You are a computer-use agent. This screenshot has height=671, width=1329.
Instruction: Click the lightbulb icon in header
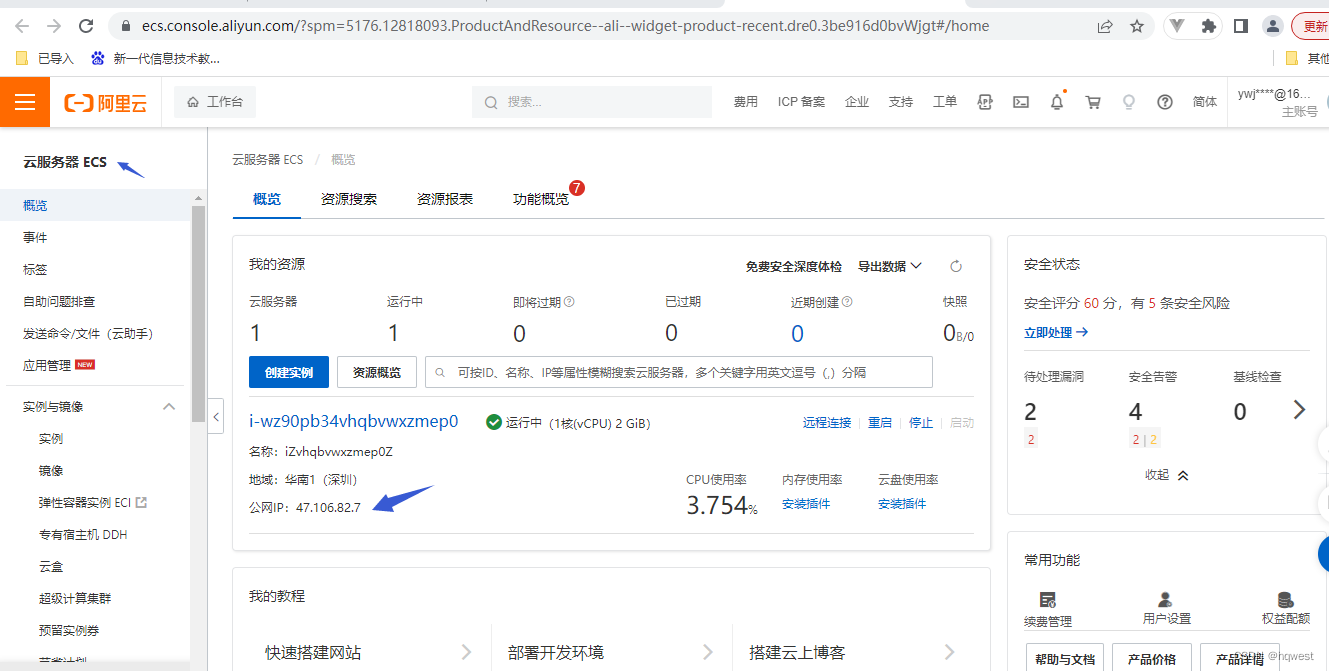(x=1129, y=102)
